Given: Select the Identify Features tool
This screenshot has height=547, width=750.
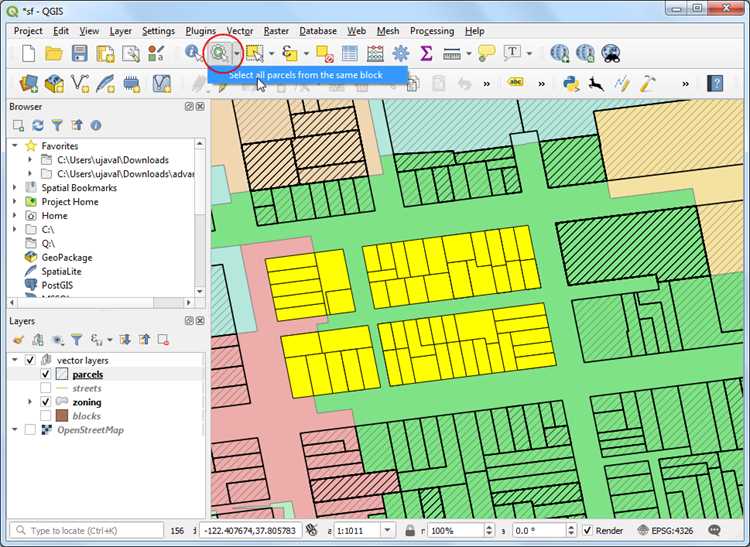Looking at the screenshot, I should coord(194,53).
